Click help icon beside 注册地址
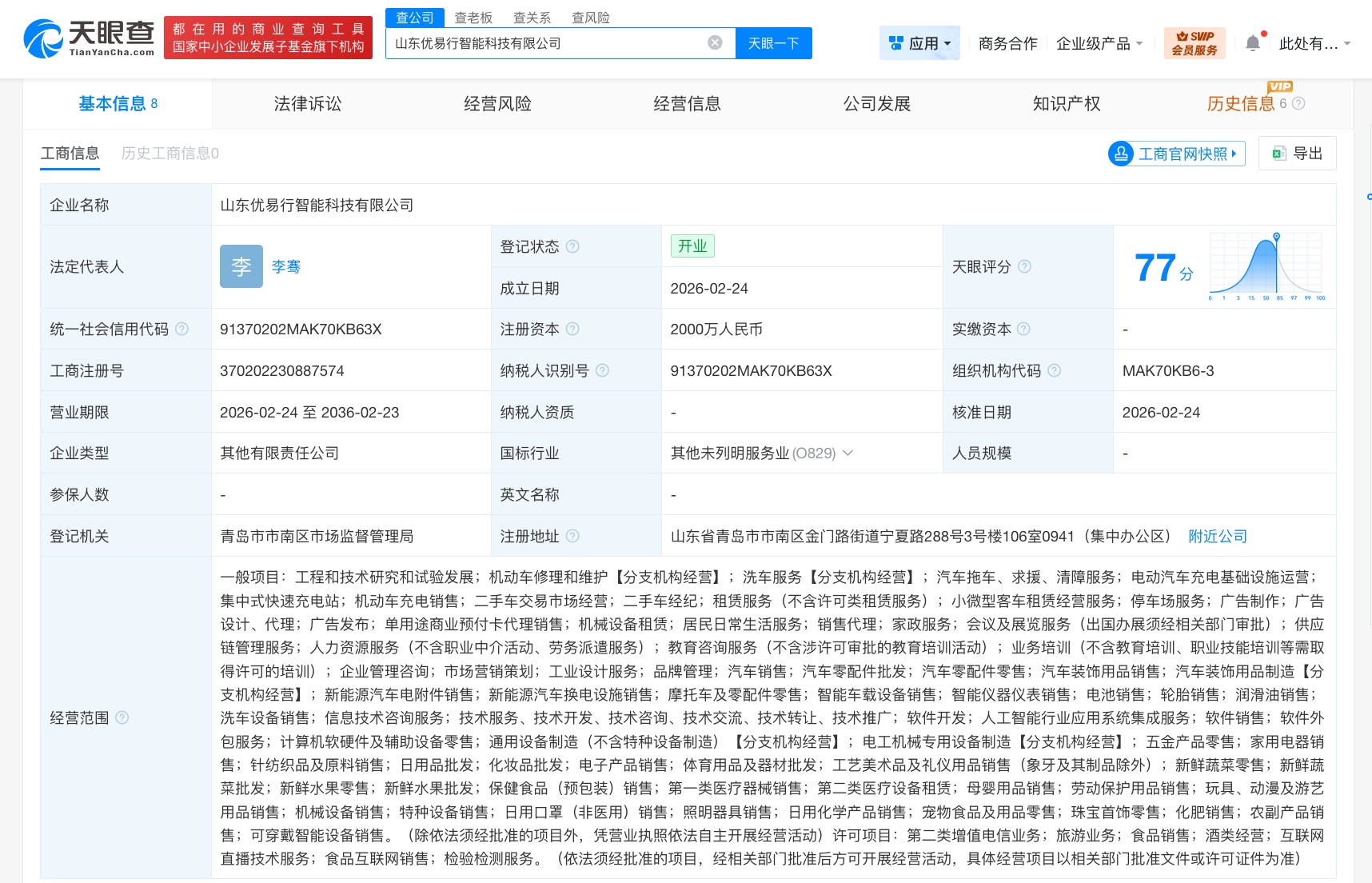 (572, 536)
